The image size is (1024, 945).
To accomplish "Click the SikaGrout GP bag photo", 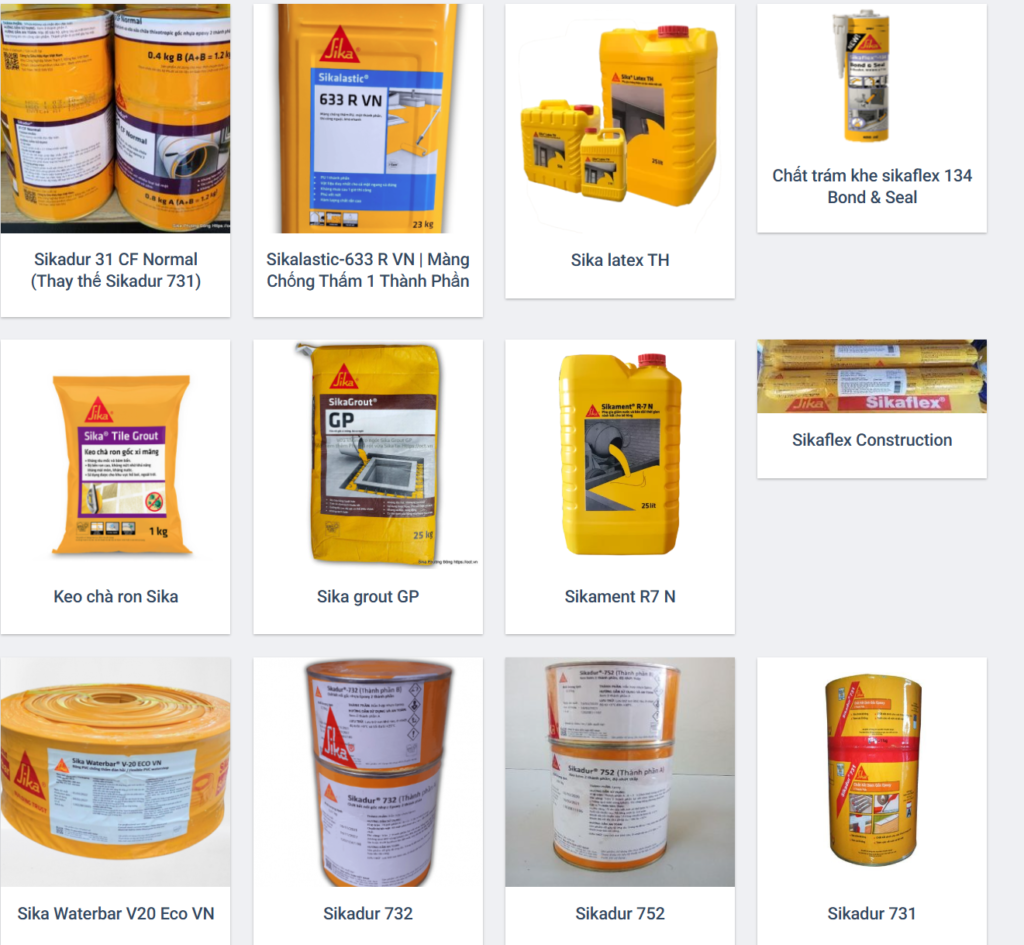I will click(368, 454).
